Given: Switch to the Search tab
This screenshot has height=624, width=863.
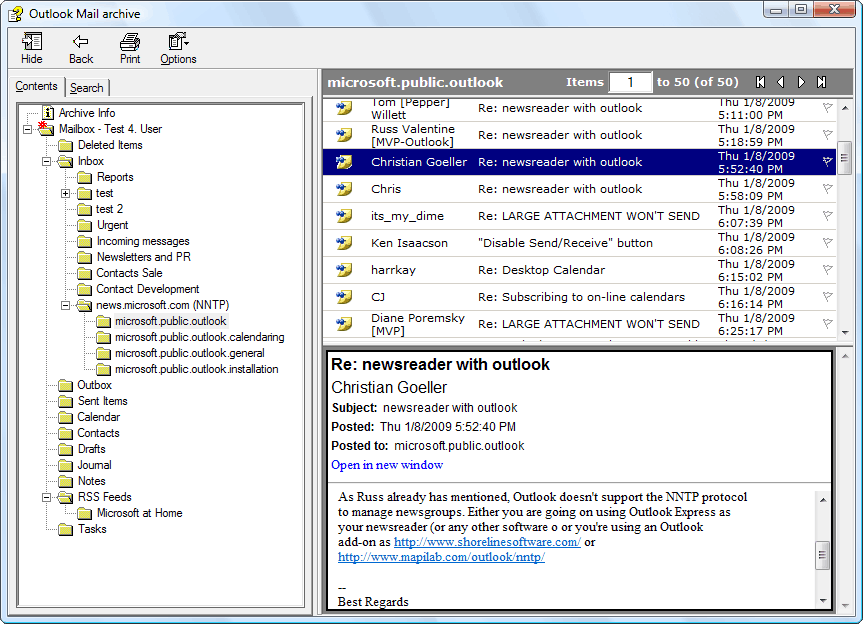Looking at the screenshot, I should 86,87.
